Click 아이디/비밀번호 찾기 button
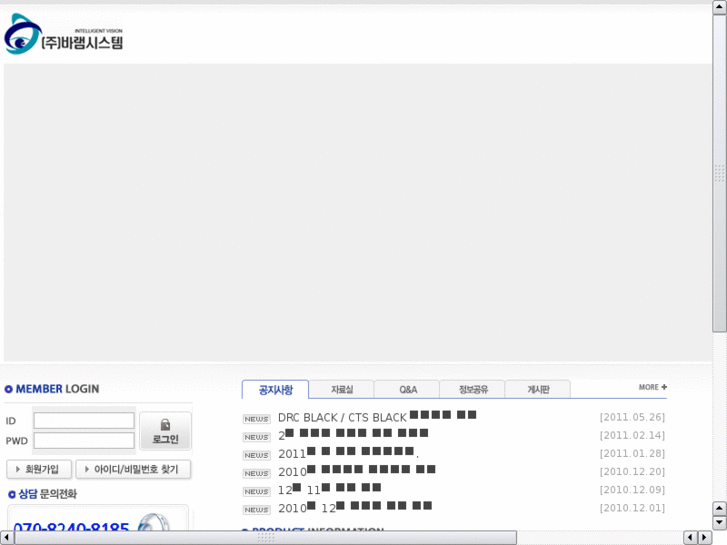727x545 pixels. pyautogui.click(x=133, y=469)
